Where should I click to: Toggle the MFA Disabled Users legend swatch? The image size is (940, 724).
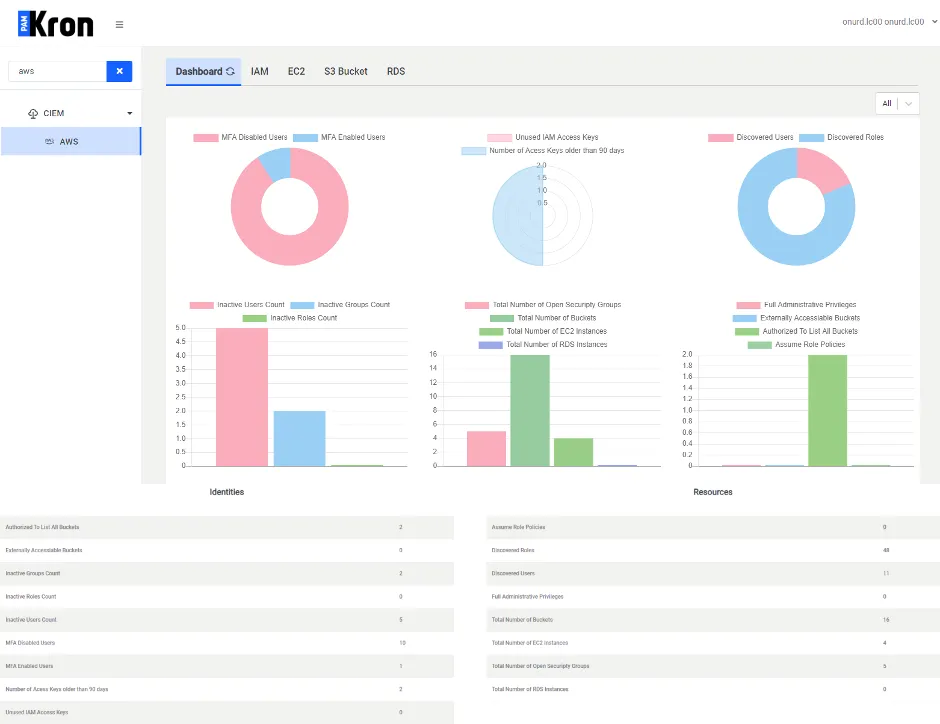coord(206,138)
